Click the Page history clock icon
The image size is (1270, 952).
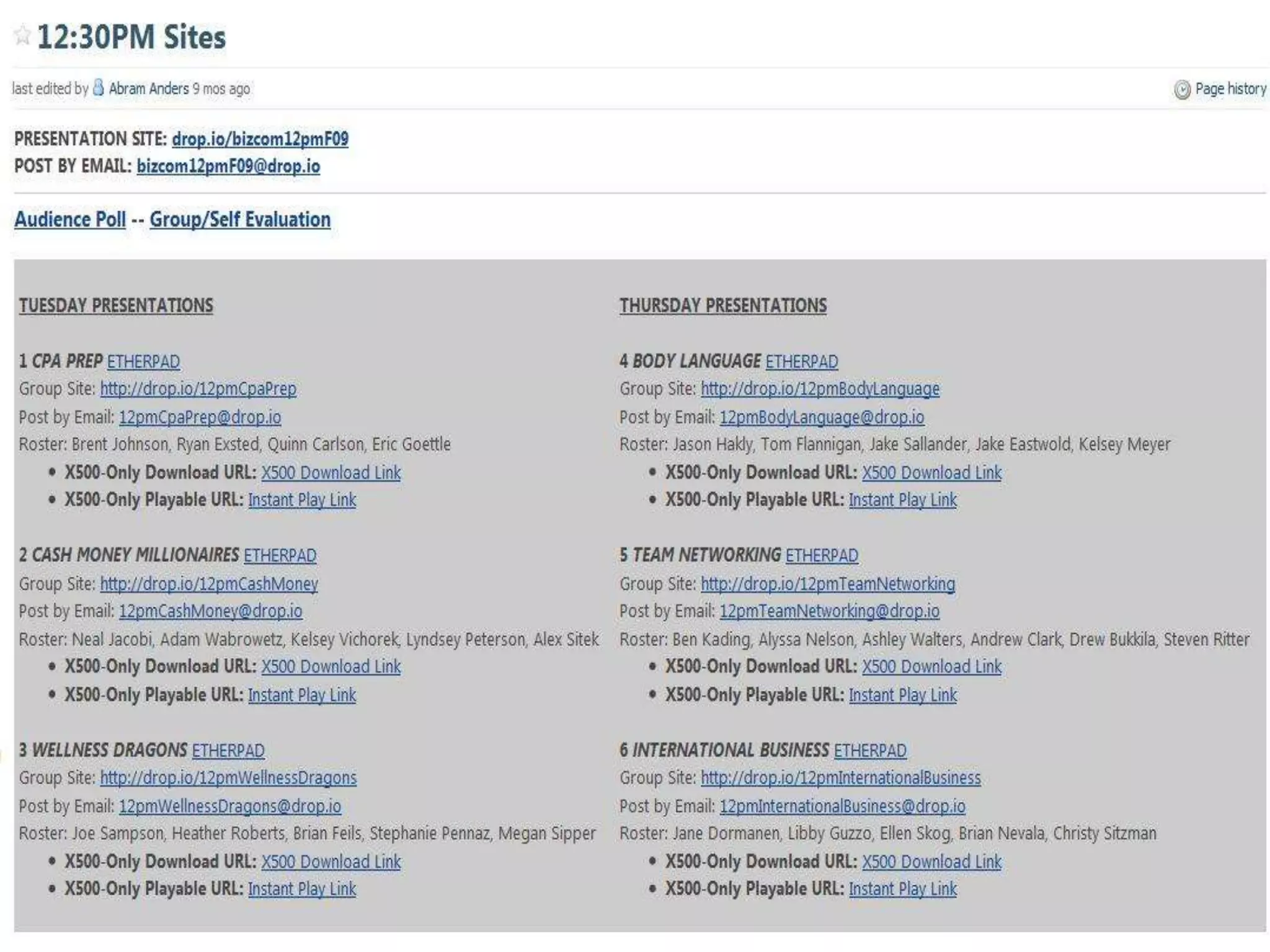click(1182, 90)
